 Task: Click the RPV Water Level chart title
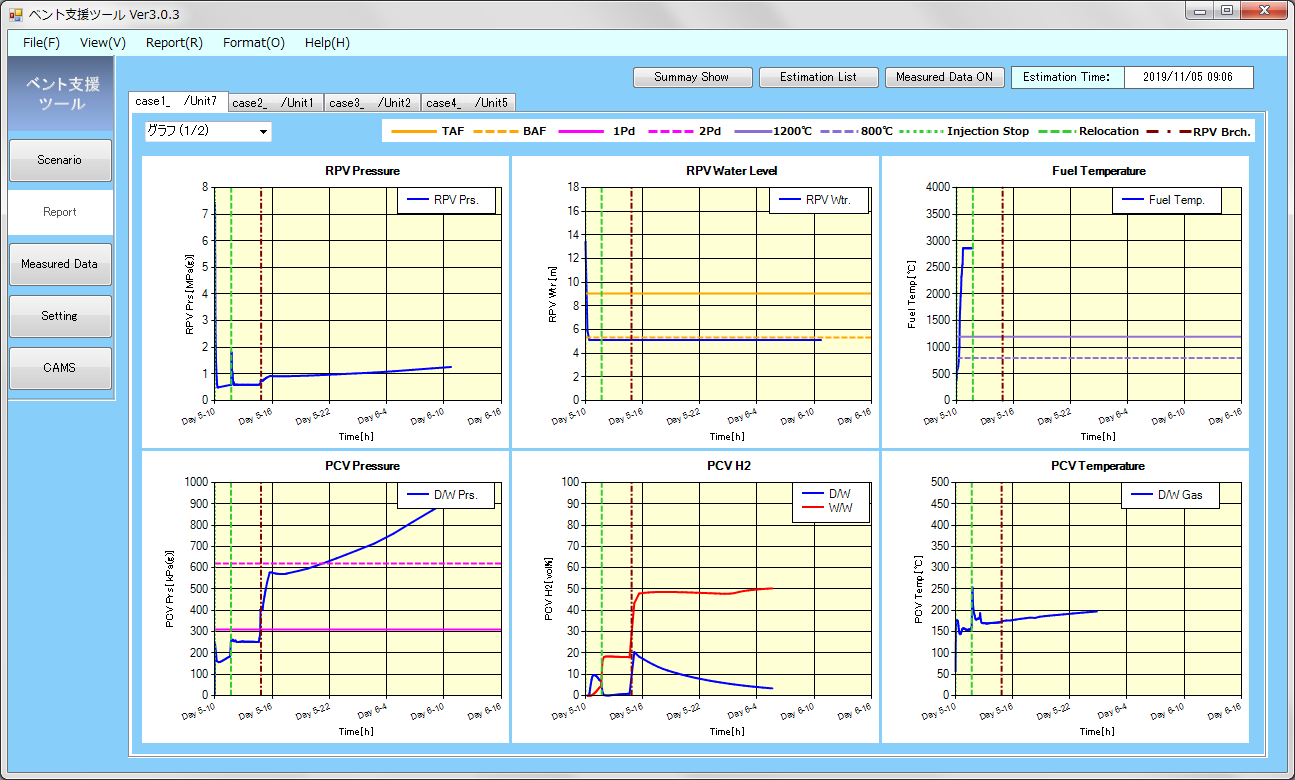click(x=732, y=171)
